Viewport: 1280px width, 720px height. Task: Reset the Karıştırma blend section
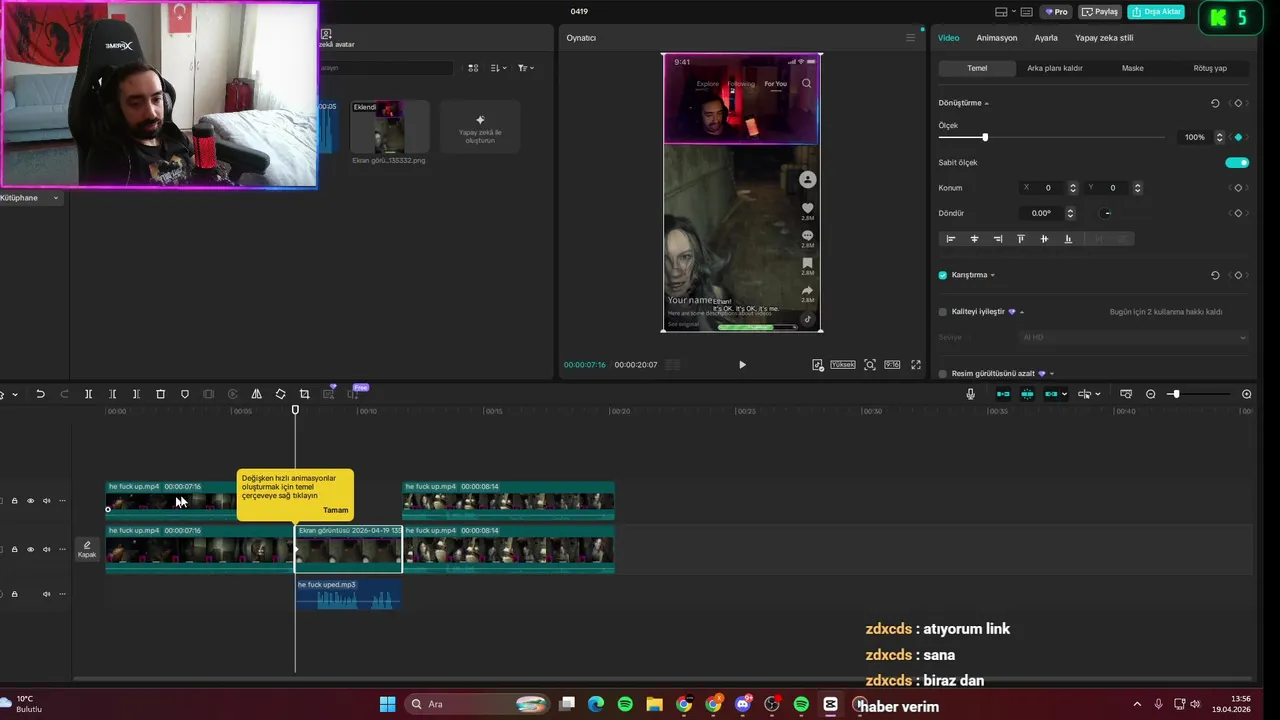[x=1215, y=275]
